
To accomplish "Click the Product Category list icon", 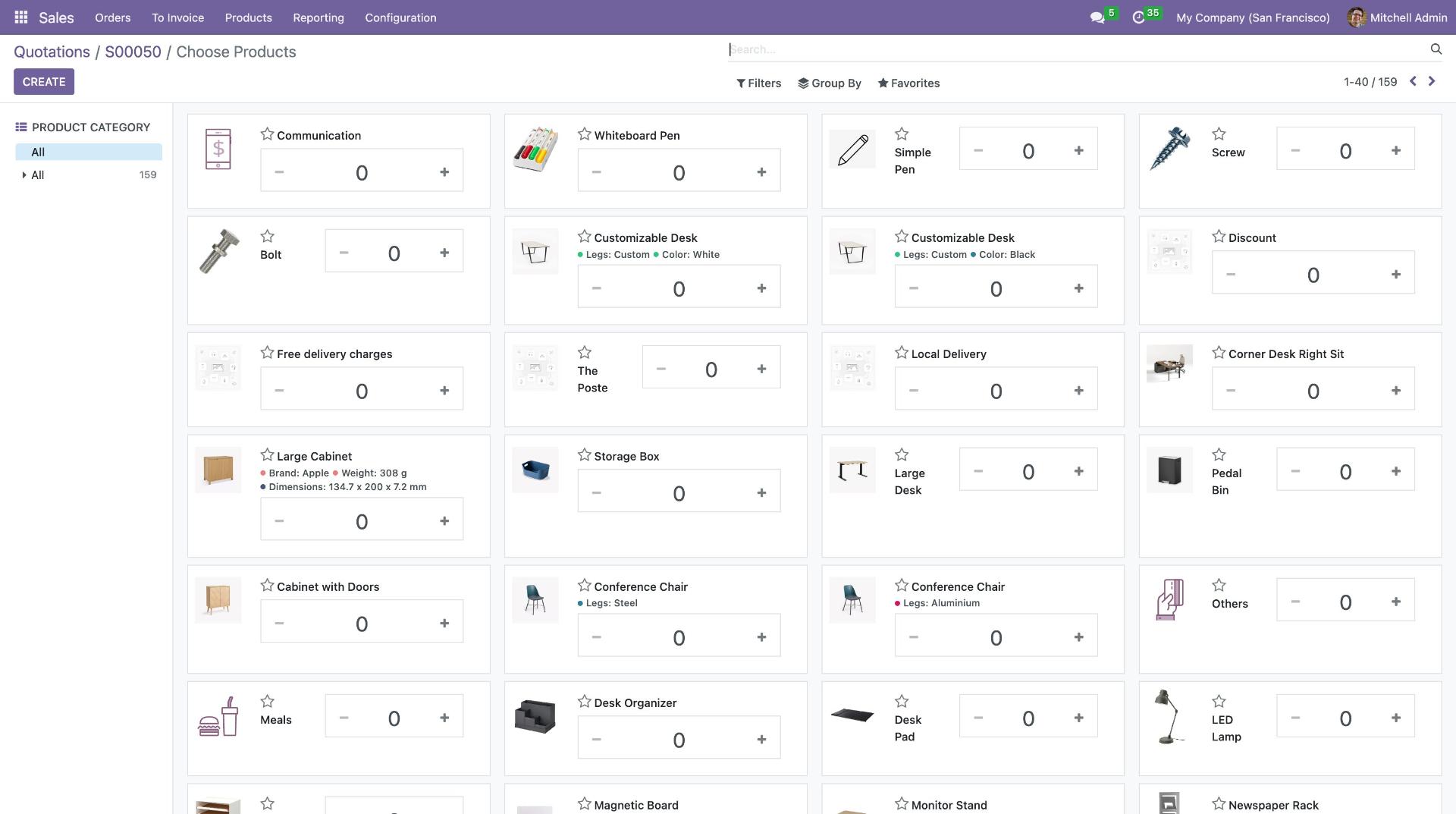I will click(x=23, y=127).
